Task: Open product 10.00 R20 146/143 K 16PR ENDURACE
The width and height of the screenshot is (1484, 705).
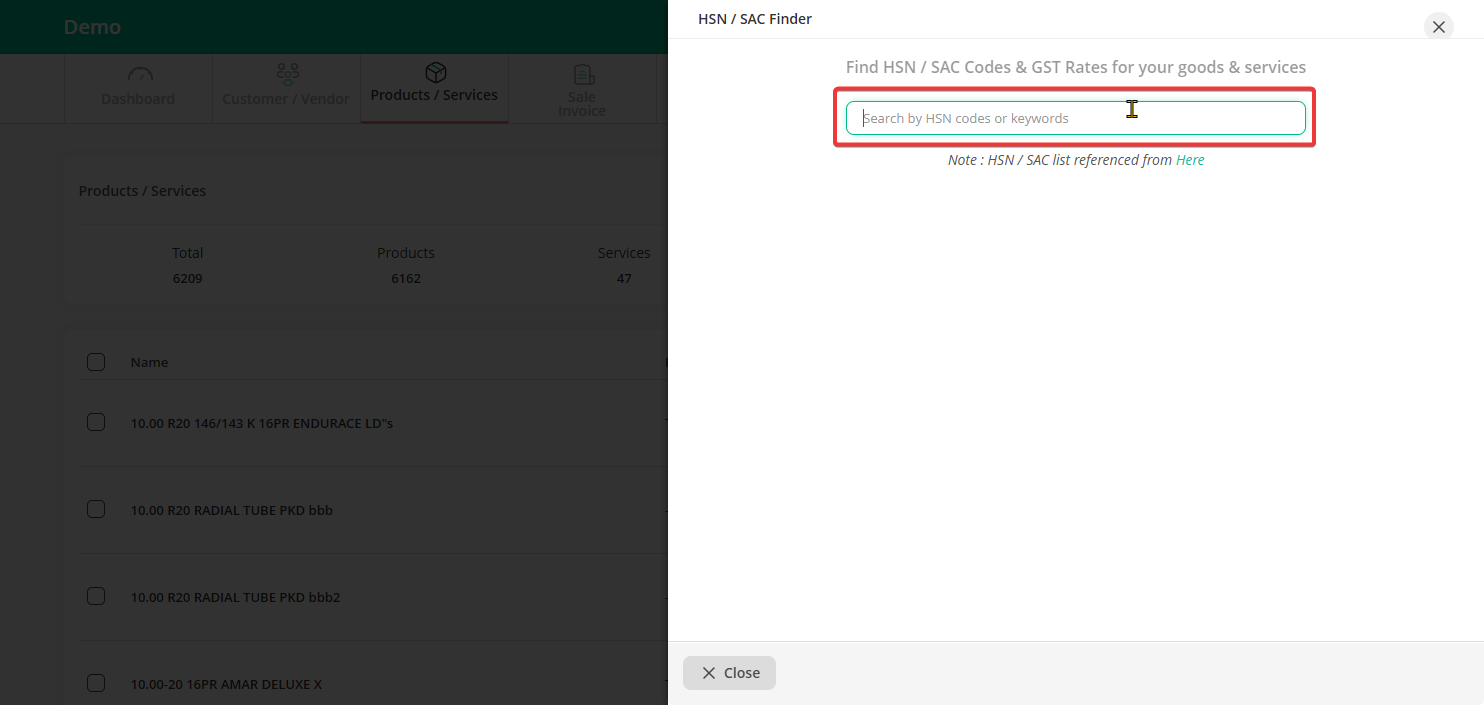Action: (261, 423)
